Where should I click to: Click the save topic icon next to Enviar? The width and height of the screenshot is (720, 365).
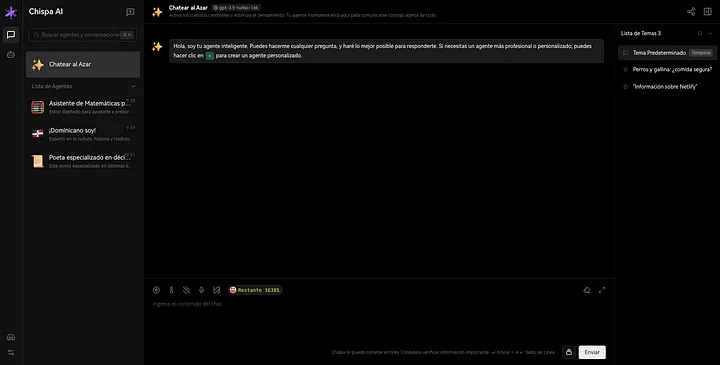tap(569, 352)
